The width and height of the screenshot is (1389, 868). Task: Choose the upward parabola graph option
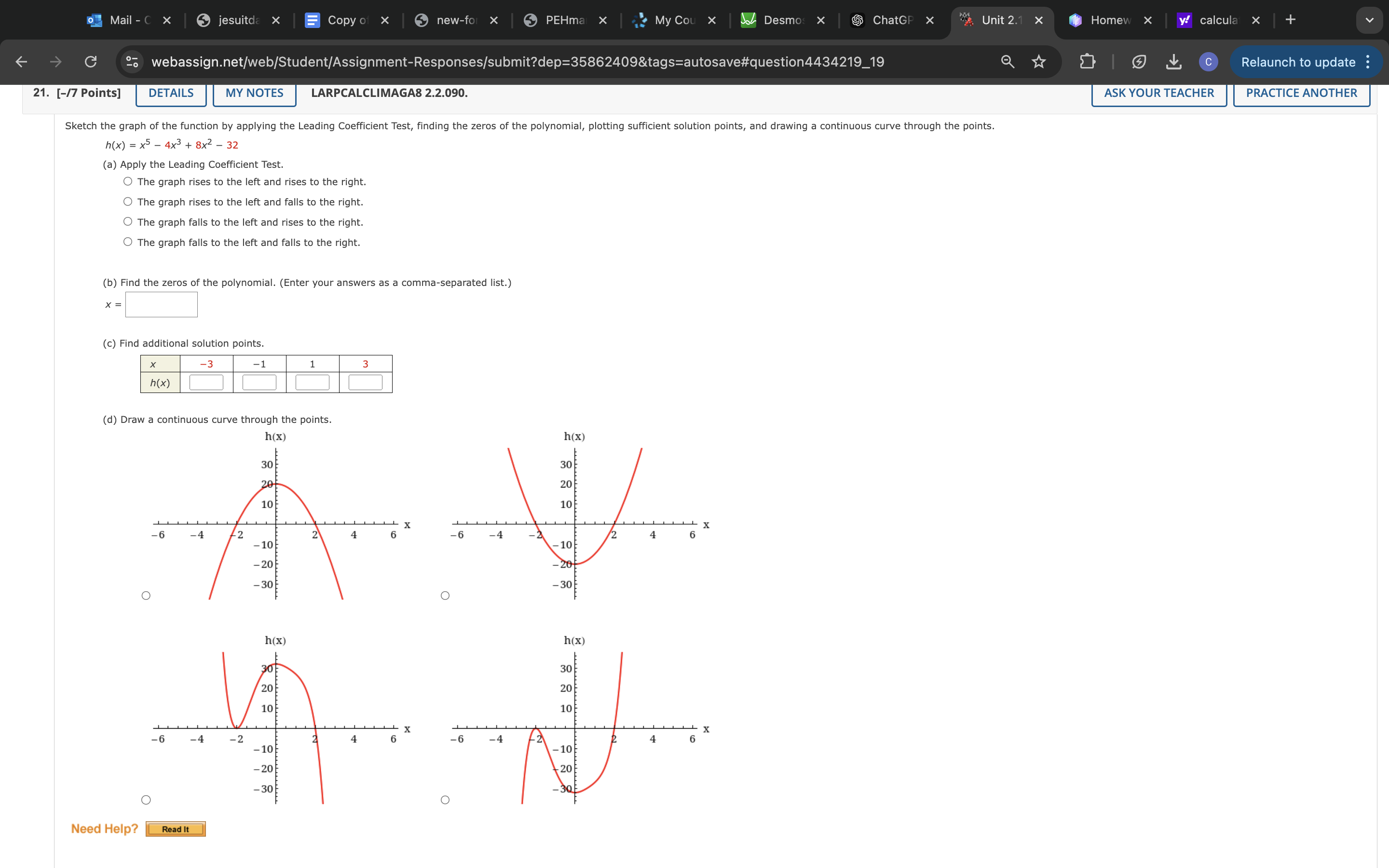click(445, 596)
